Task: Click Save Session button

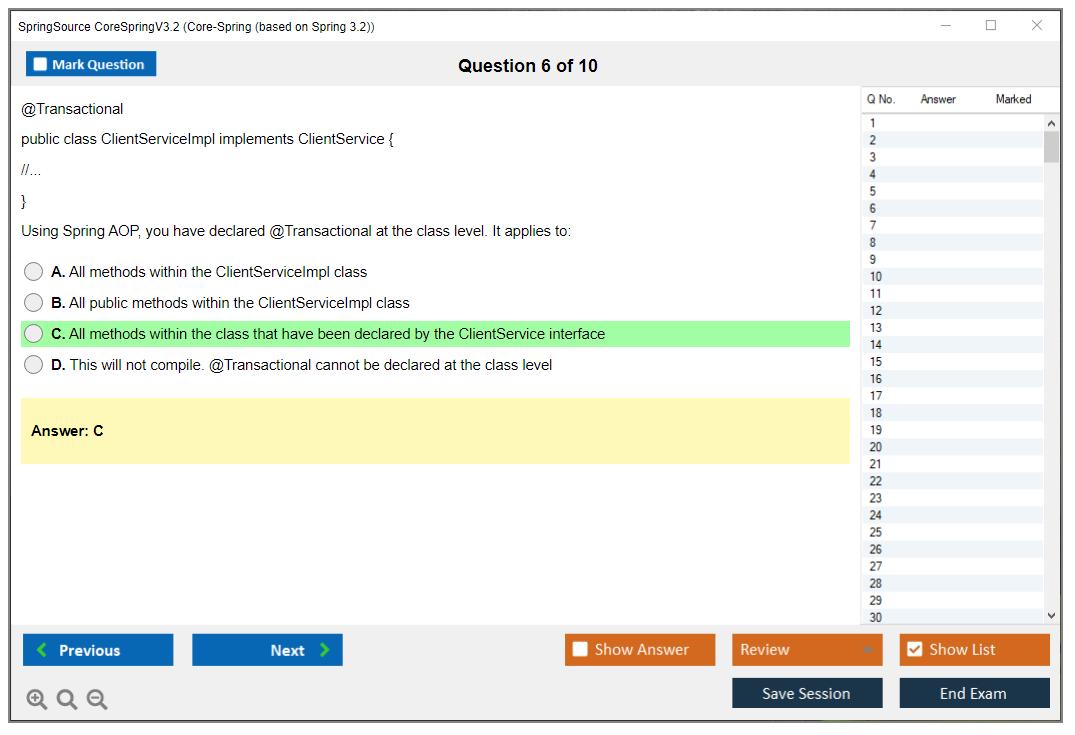Action: [807, 693]
